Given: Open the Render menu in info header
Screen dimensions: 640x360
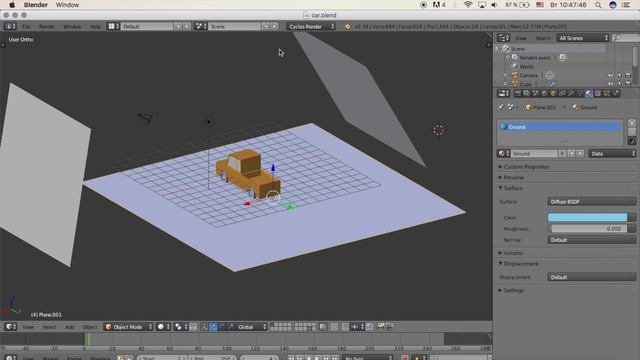Looking at the screenshot, I should coord(47,27).
